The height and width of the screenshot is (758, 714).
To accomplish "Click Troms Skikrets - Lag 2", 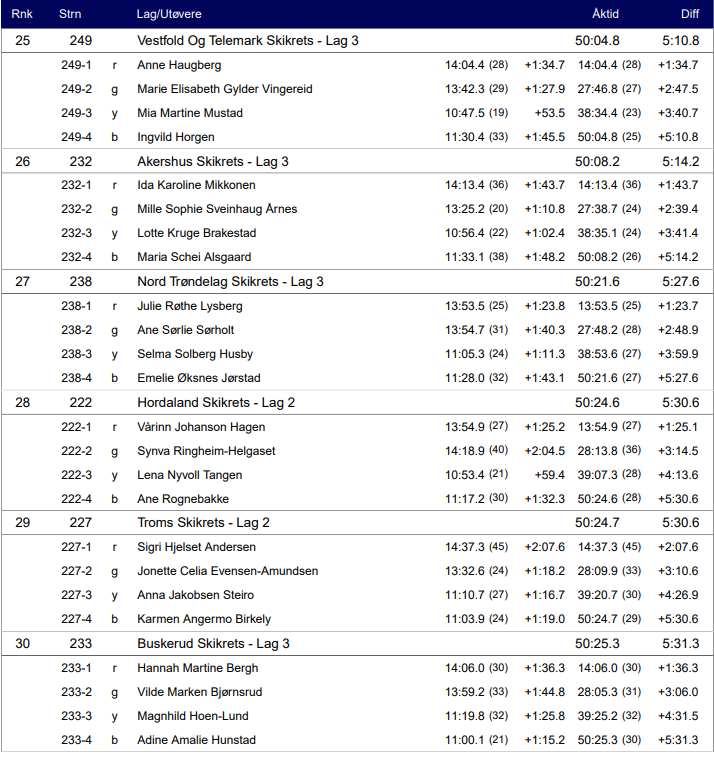I will [203, 523].
